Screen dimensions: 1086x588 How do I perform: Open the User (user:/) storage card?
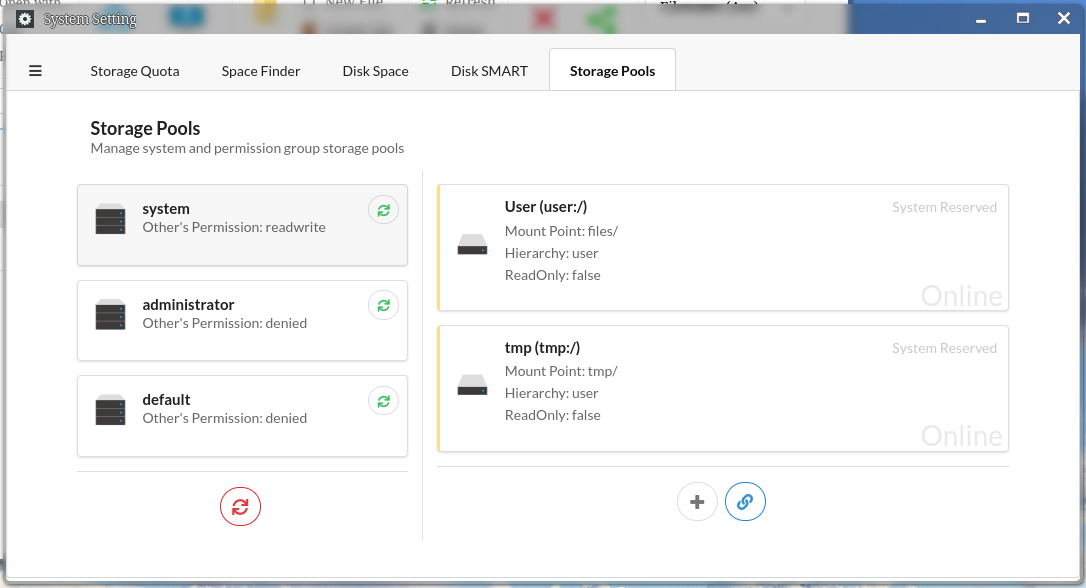723,248
